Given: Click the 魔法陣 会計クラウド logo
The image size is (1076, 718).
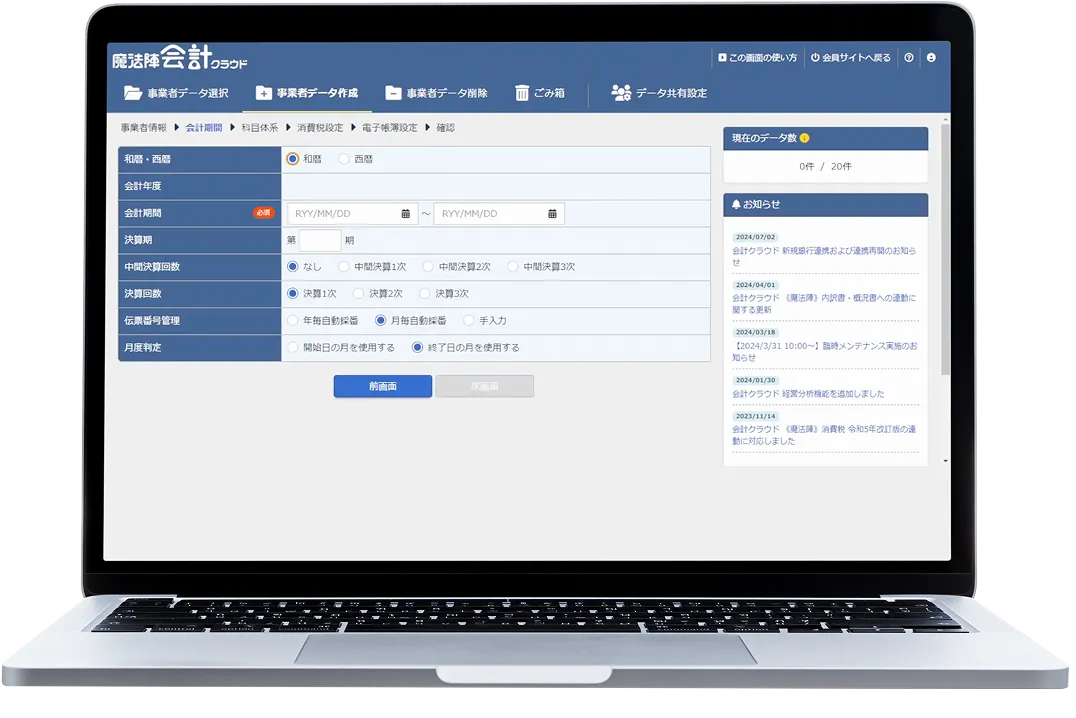Looking at the screenshot, I should 180,58.
